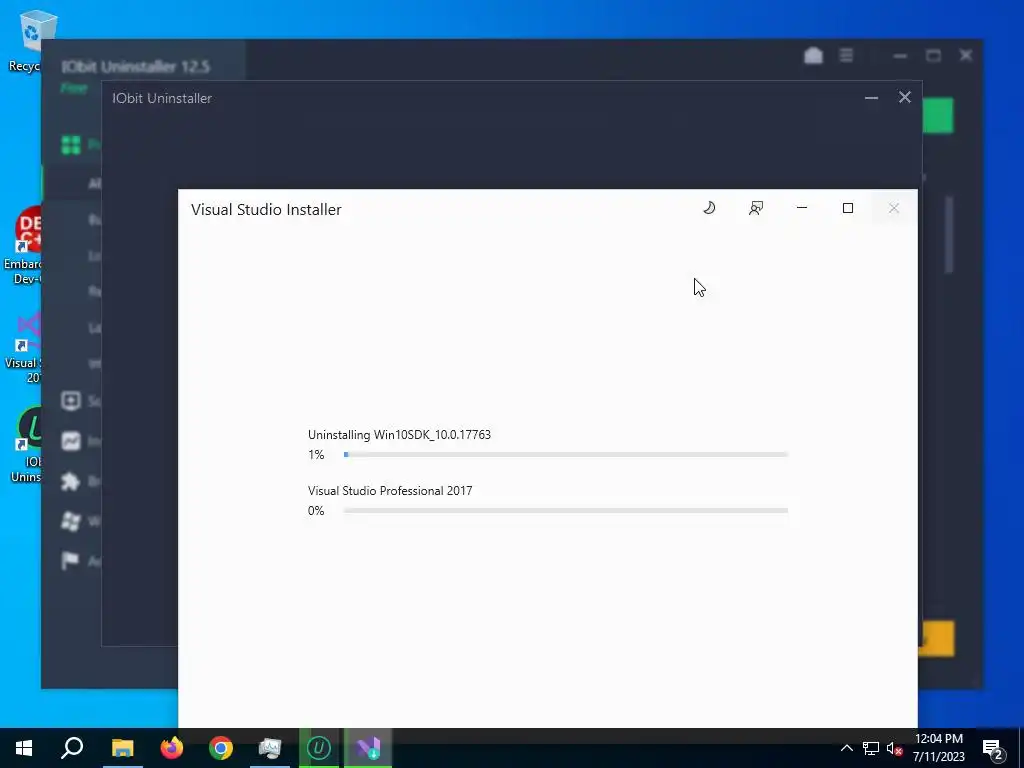This screenshot has width=1024, height=768.
Task: Click the IObit Uninstaller dialog title
Action: [162, 99]
